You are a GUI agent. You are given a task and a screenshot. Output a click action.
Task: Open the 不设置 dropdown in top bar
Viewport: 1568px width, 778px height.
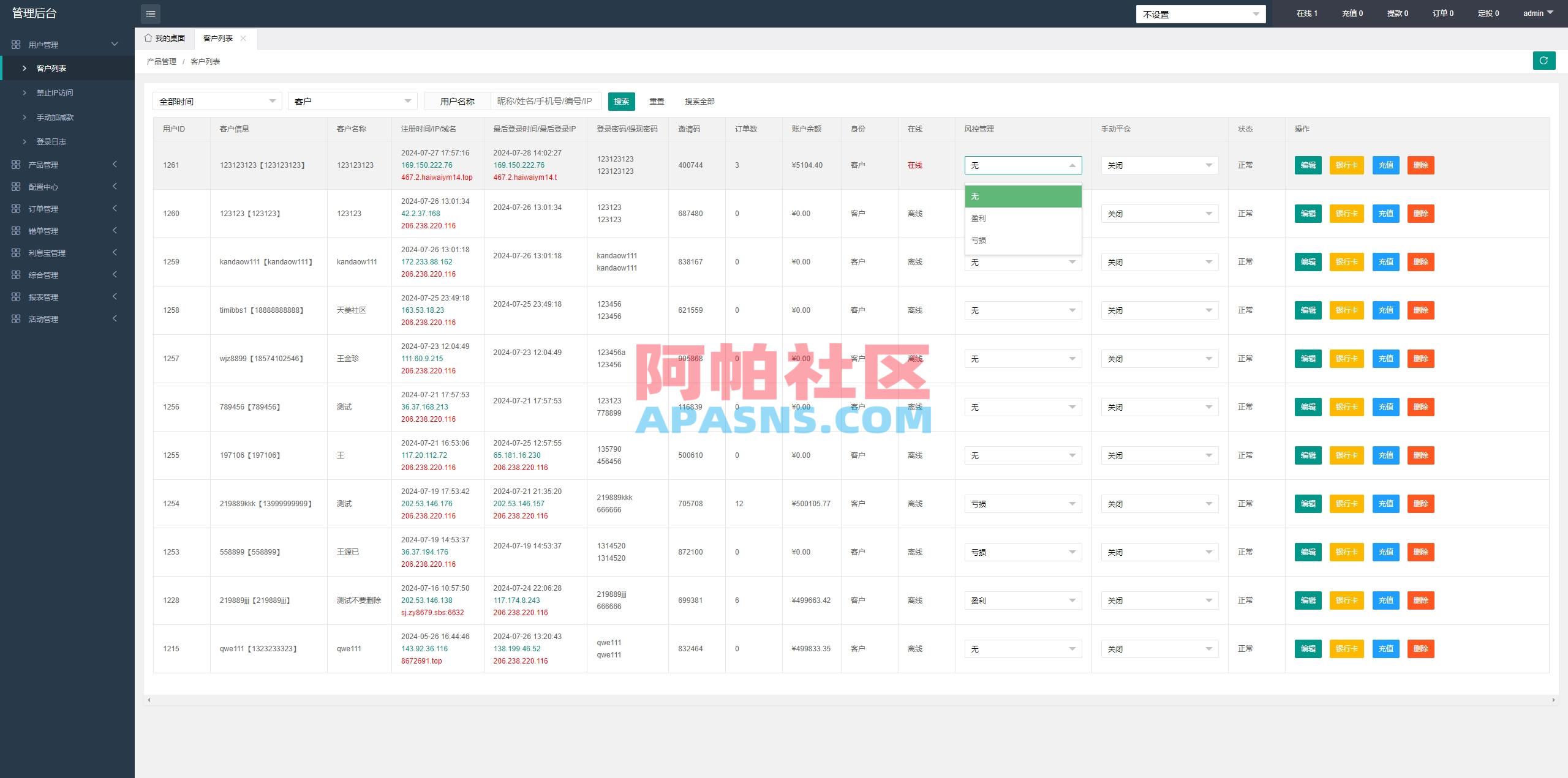1200,13
